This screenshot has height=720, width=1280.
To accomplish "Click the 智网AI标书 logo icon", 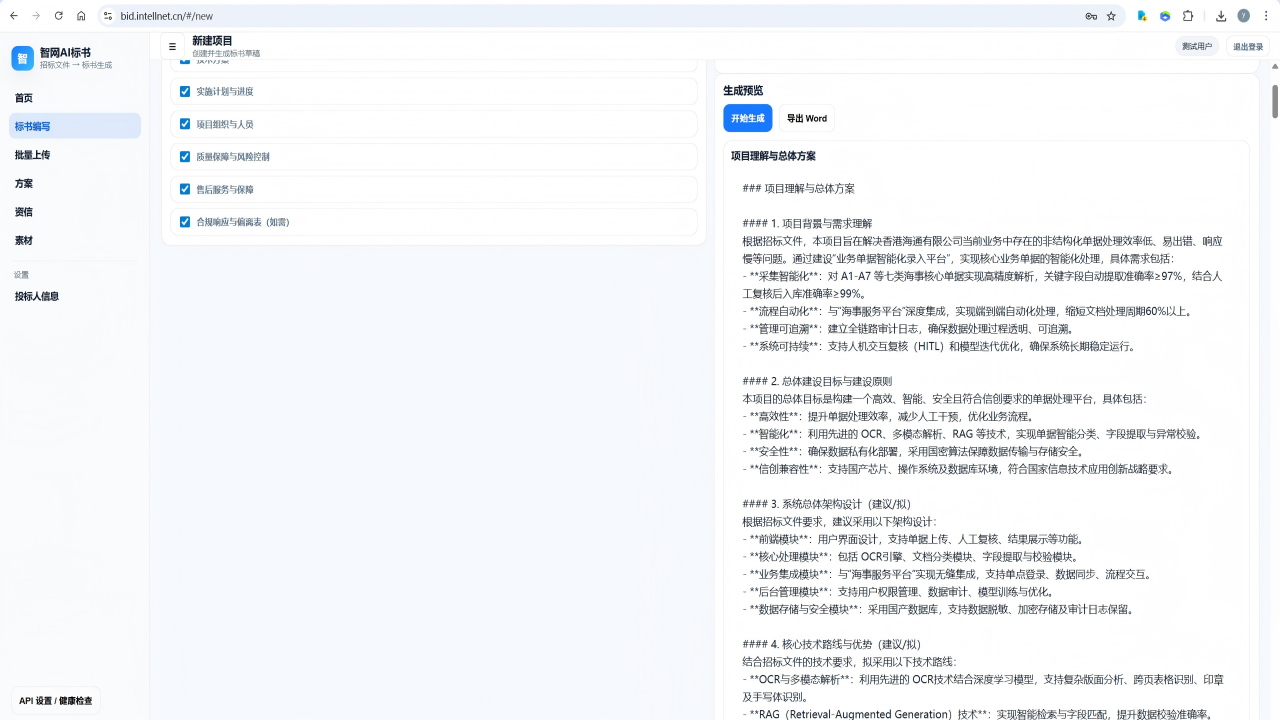I will click(x=22, y=58).
